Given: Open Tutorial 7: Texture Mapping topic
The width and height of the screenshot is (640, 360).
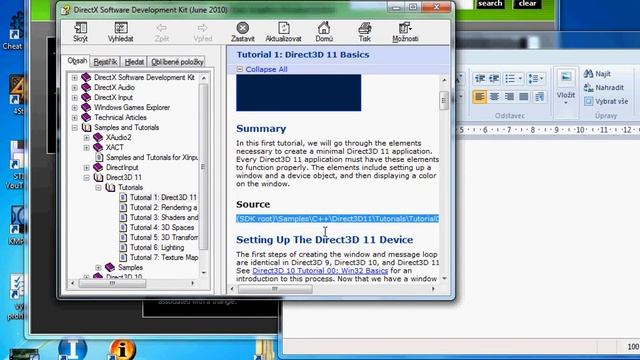Looking at the screenshot, I should 164,258.
